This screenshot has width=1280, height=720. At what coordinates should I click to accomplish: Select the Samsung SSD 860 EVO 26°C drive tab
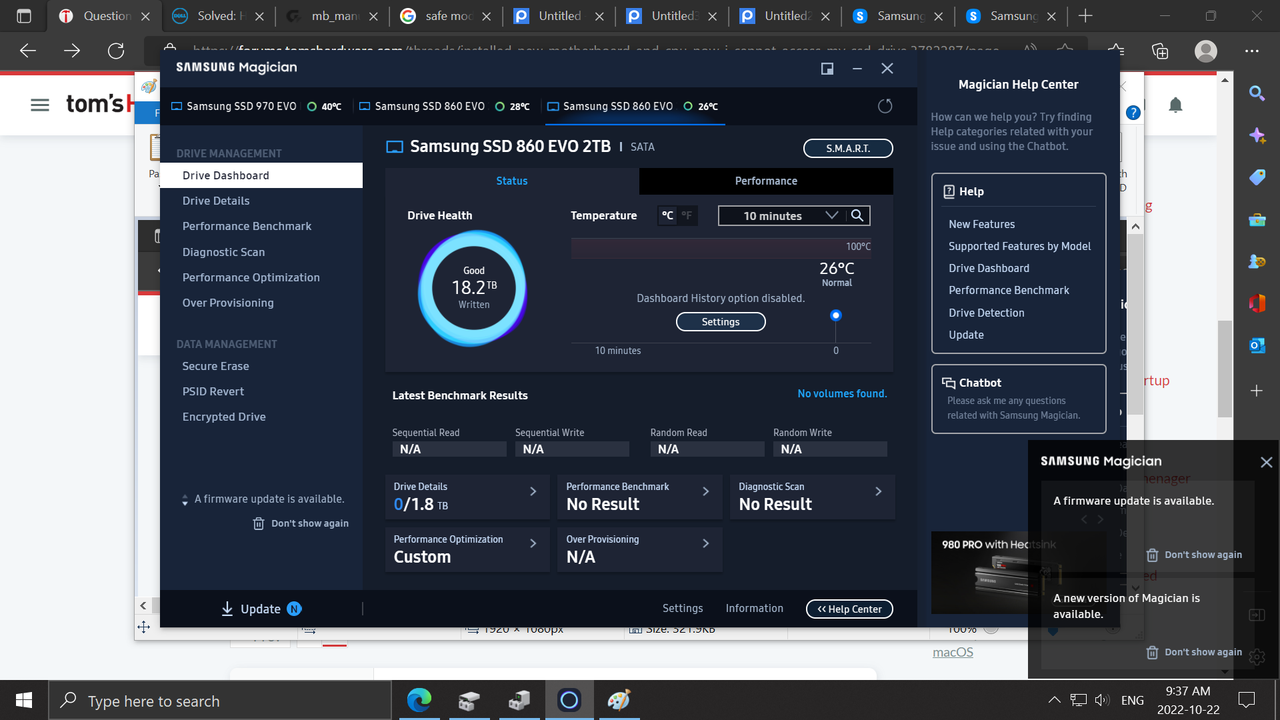[x=633, y=106]
